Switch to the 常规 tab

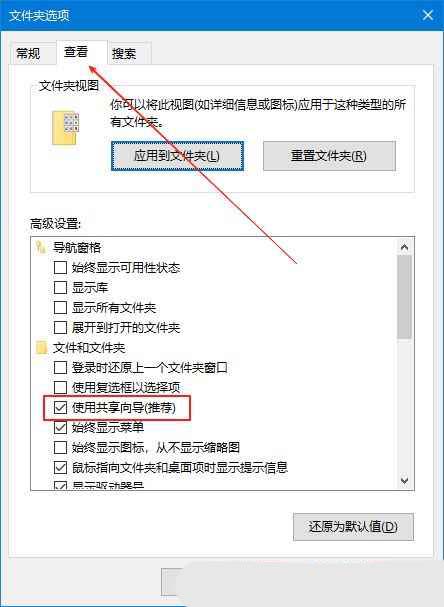pos(28,53)
